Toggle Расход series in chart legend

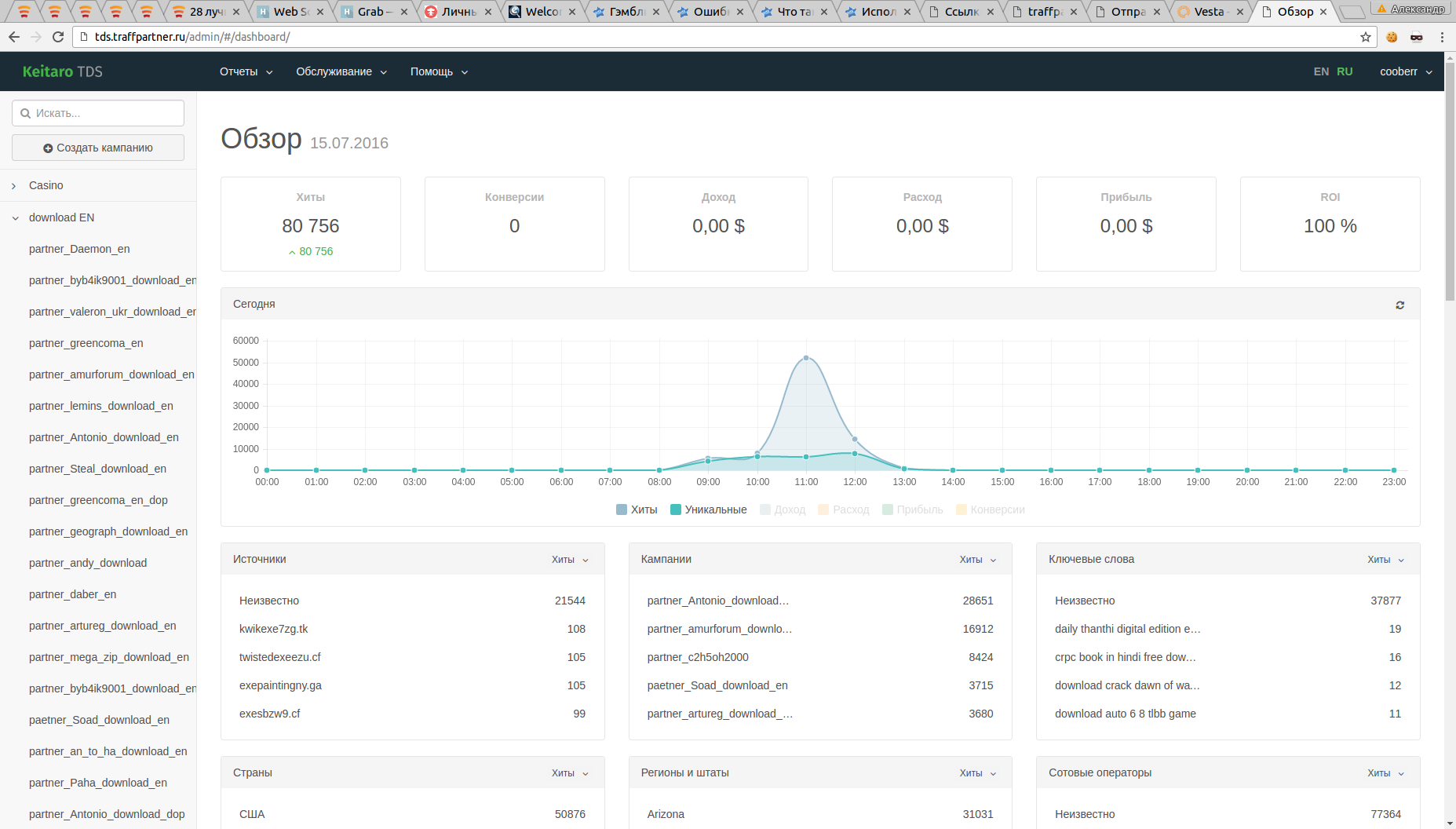point(844,509)
